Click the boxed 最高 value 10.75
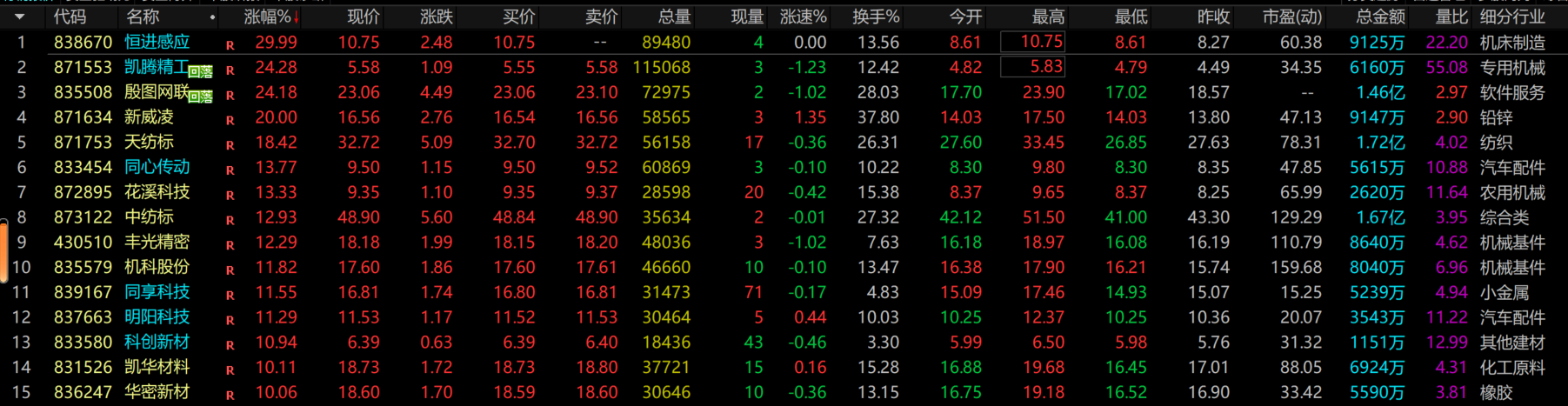Screen dimensions: 1568x406 tap(1032, 42)
